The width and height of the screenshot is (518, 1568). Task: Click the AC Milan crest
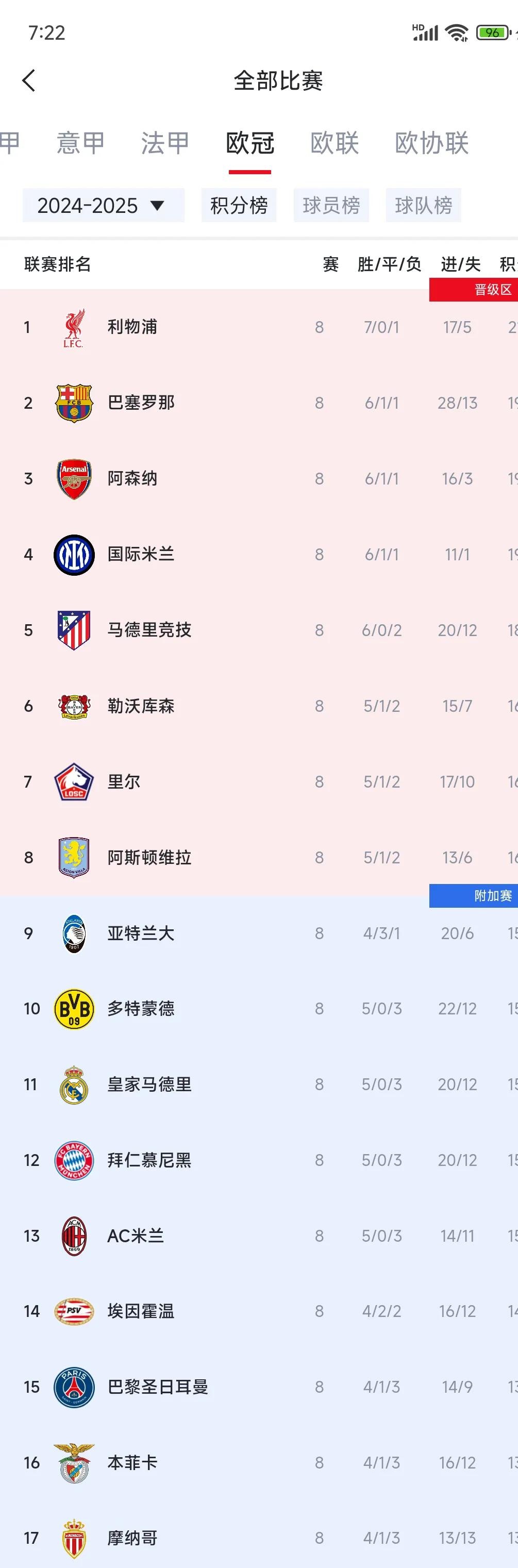[x=73, y=1236]
